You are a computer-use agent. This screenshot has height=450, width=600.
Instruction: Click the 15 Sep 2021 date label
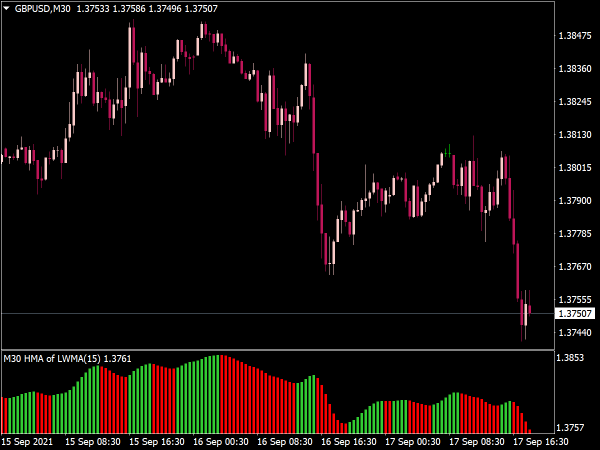click(x=27, y=442)
